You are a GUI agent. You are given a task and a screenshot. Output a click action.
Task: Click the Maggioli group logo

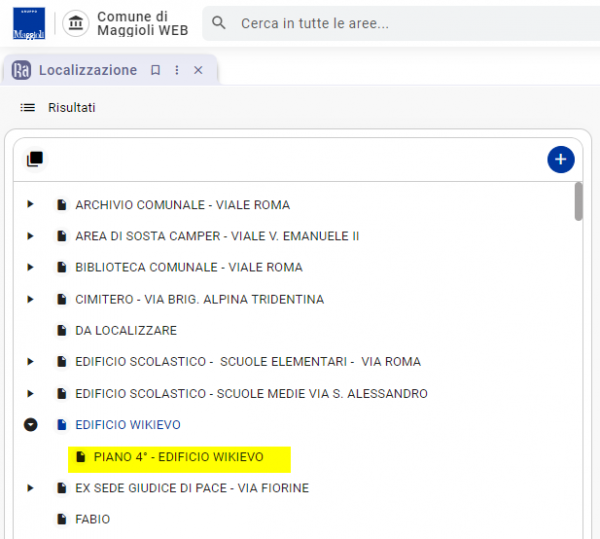(x=29, y=23)
